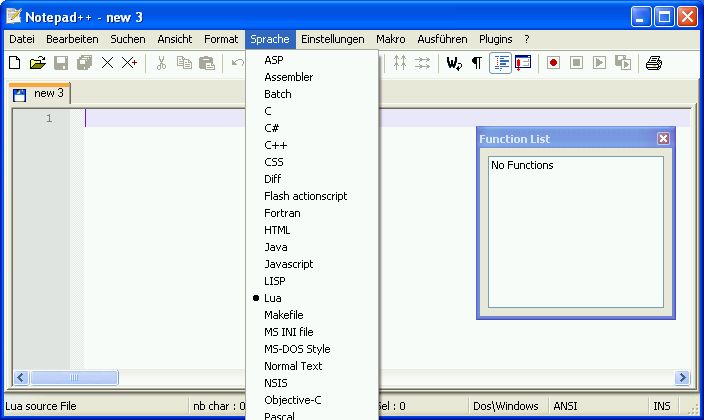This screenshot has height=420, width=704.
Task: Toggle indent guide icon
Action: click(x=500, y=63)
